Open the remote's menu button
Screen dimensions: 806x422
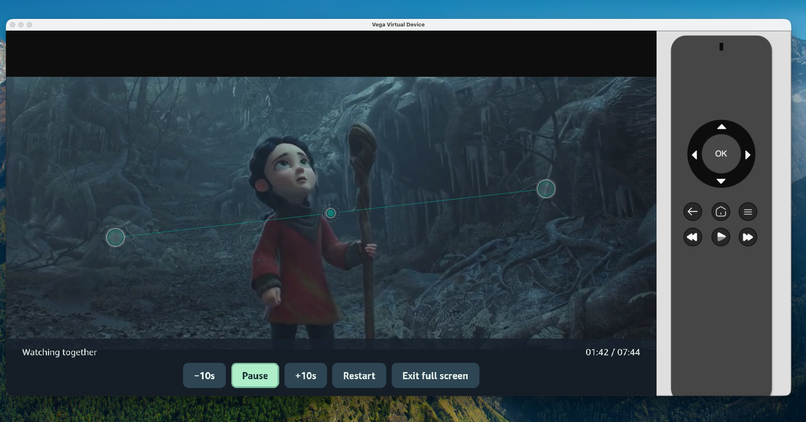pos(748,211)
